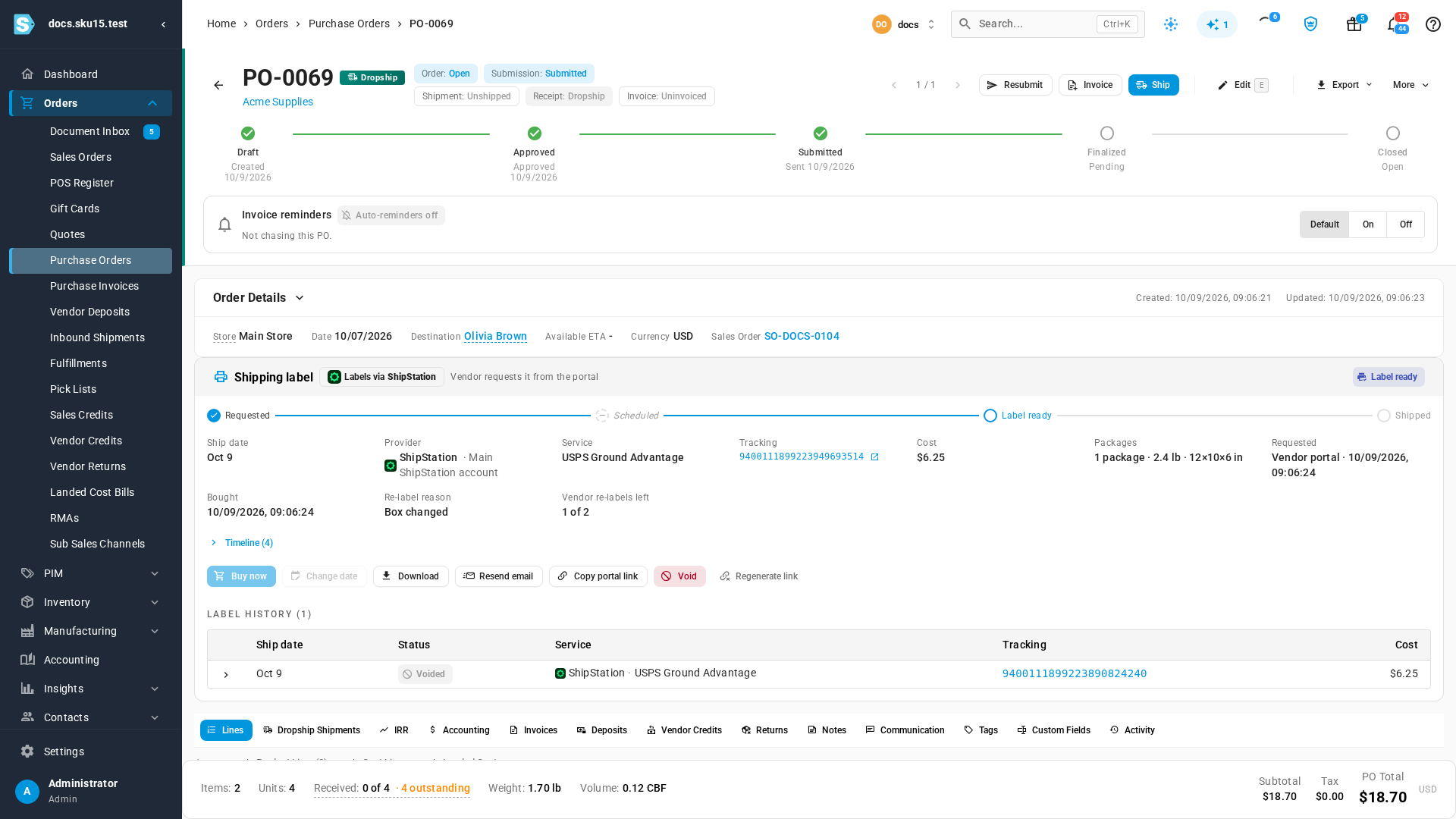This screenshot has width=1456, height=819.
Task: Open the docs workspace switcher
Action: pyautogui.click(x=904, y=24)
